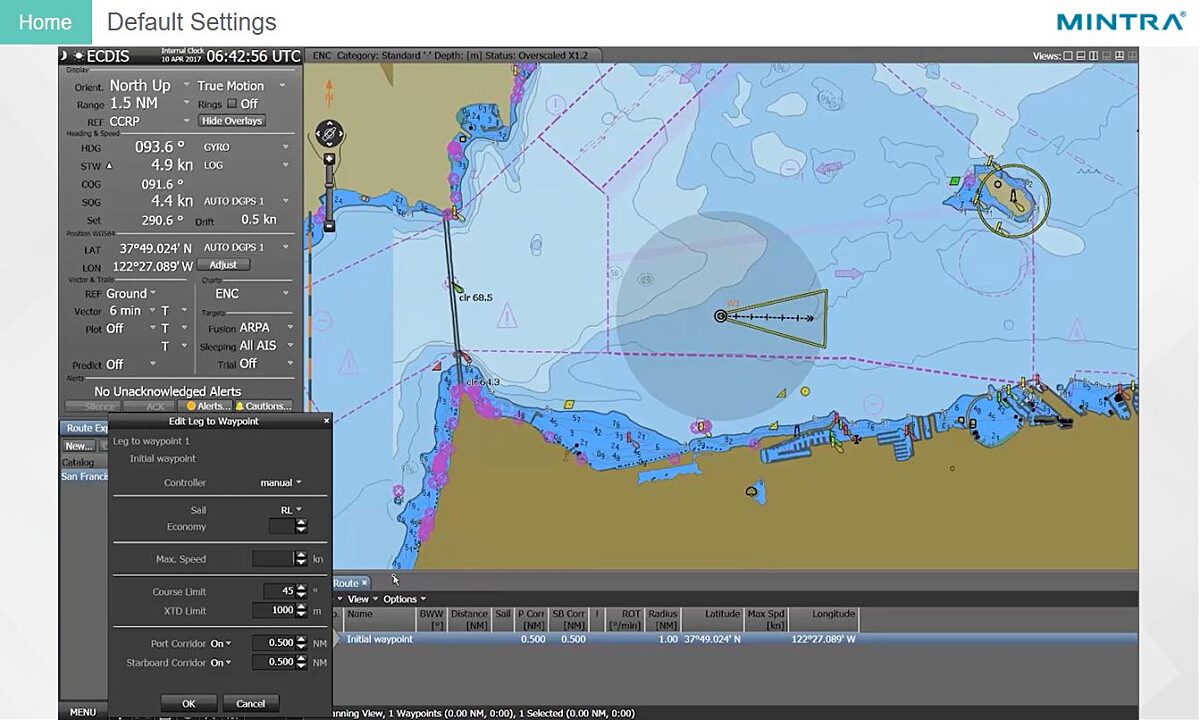Click the chart zoom slider track
This screenshot has width=1200, height=720.
[x=329, y=193]
